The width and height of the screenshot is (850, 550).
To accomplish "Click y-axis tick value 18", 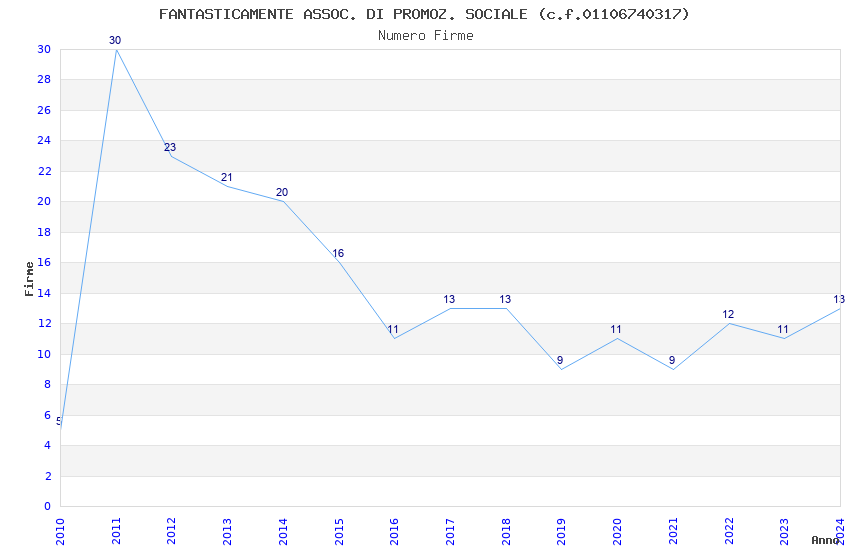I will (x=44, y=232).
